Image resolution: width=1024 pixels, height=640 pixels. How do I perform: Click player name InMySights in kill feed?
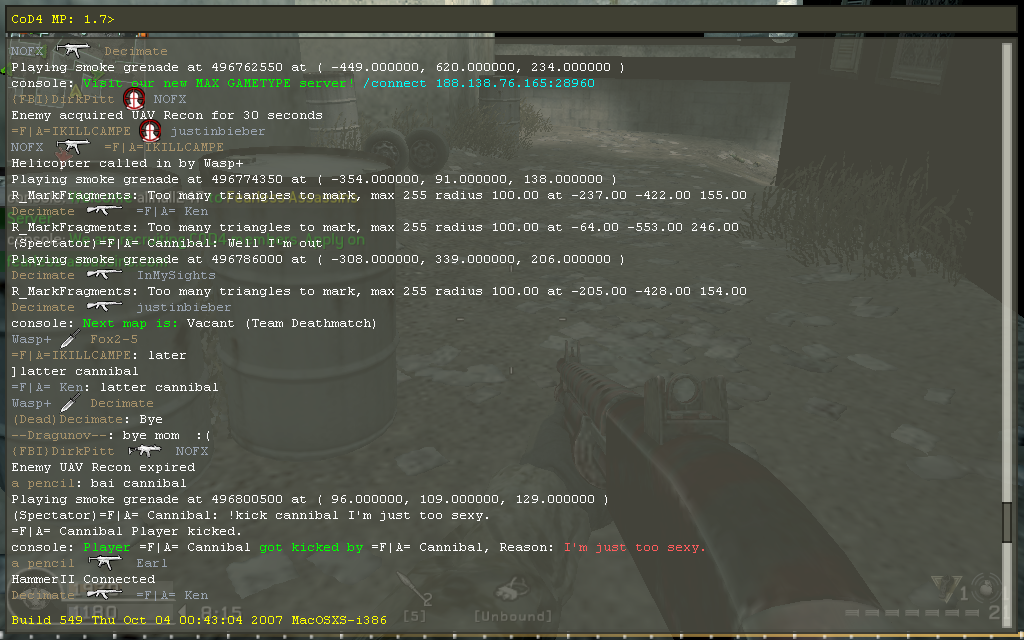(176, 275)
